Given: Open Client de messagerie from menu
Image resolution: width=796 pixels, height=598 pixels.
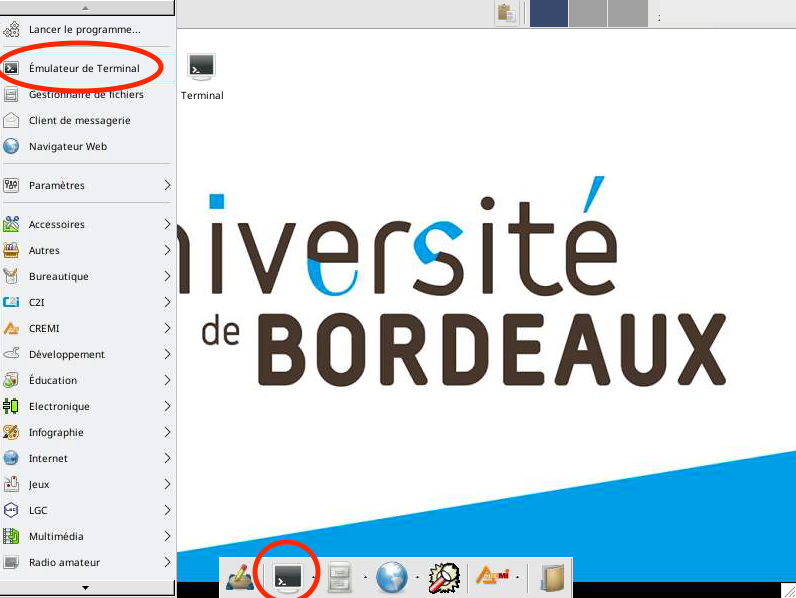Looking at the screenshot, I should 80,120.
